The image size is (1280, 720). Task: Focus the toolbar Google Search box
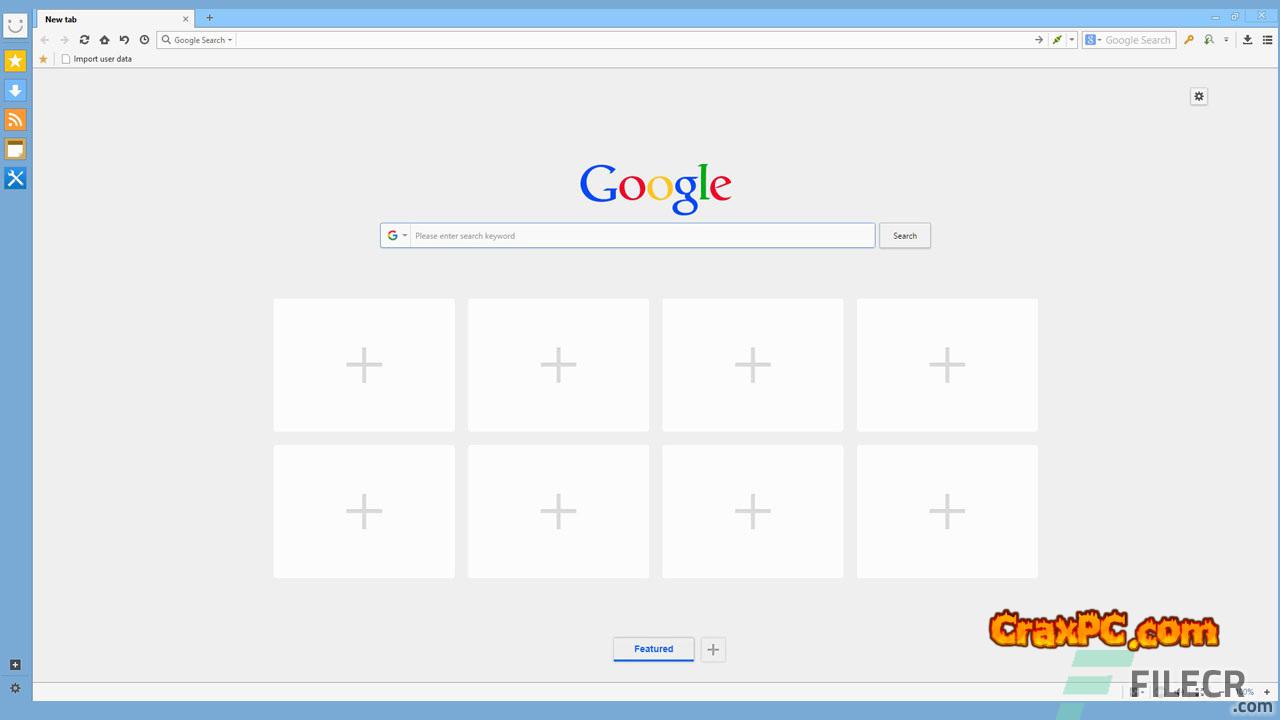pos(1139,40)
